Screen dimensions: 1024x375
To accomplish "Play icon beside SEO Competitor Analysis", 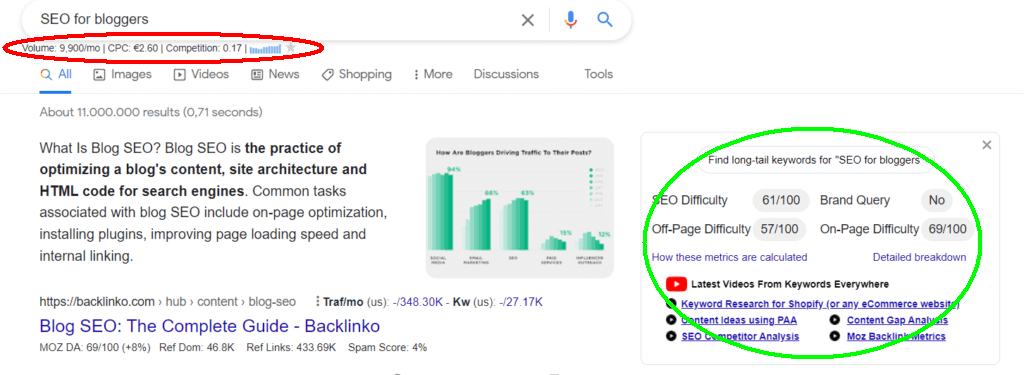I will [671, 336].
